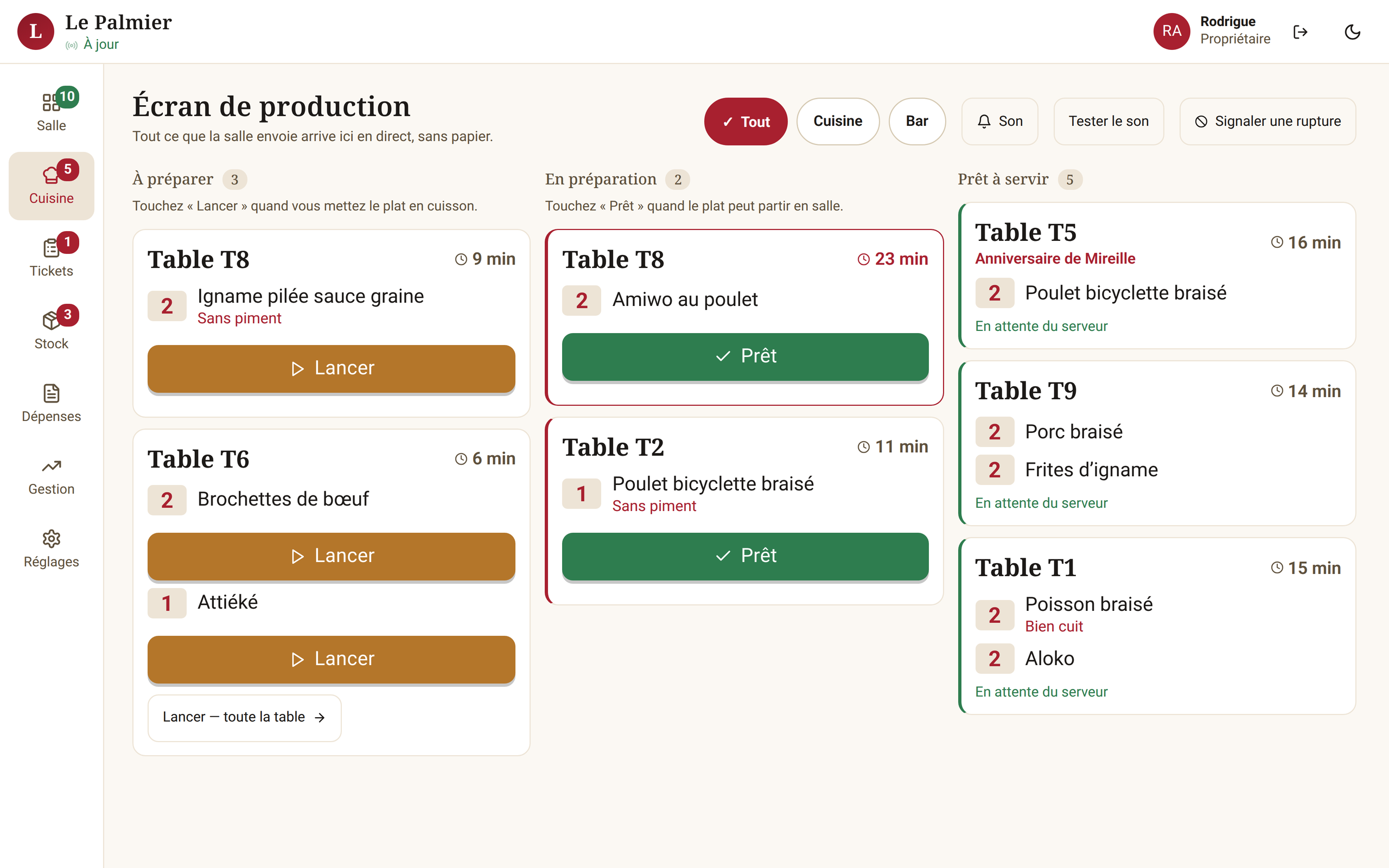1389x868 pixels.
Task: Click the À jour sync status indicator
Action: [x=92, y=44]
